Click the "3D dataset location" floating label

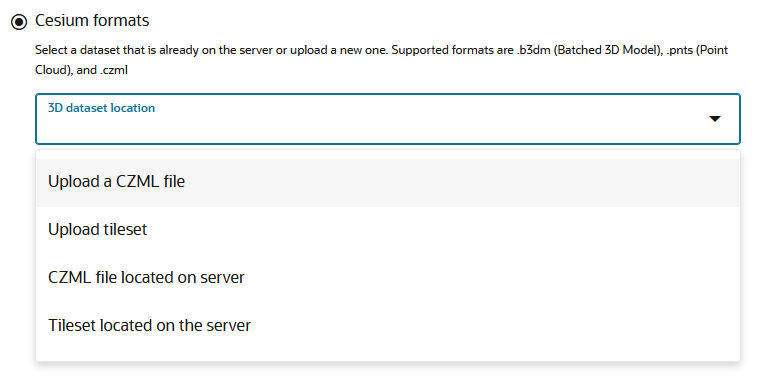click(x=101, y=108)
